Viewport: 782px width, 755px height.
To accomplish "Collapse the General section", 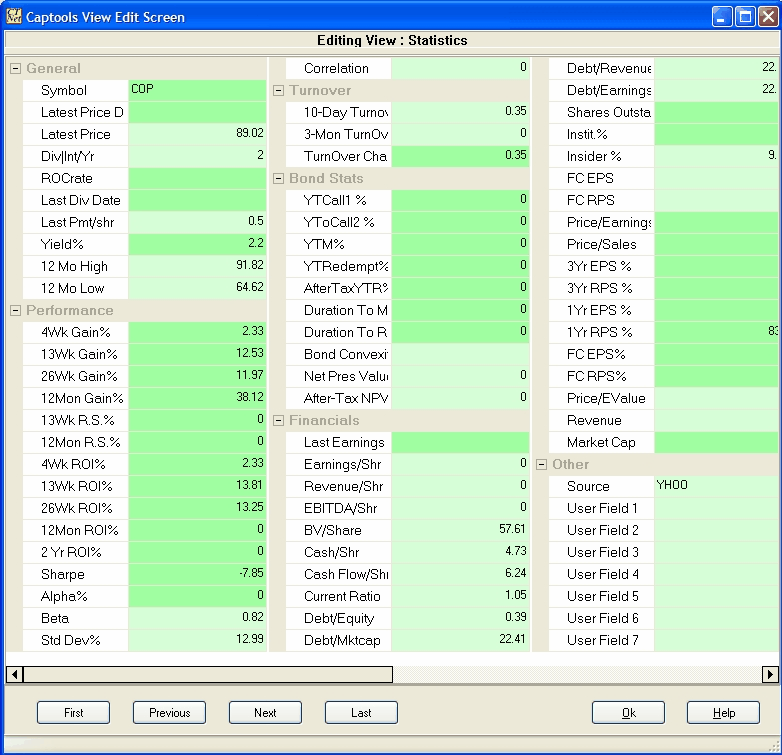I will (x=15, y=69).
